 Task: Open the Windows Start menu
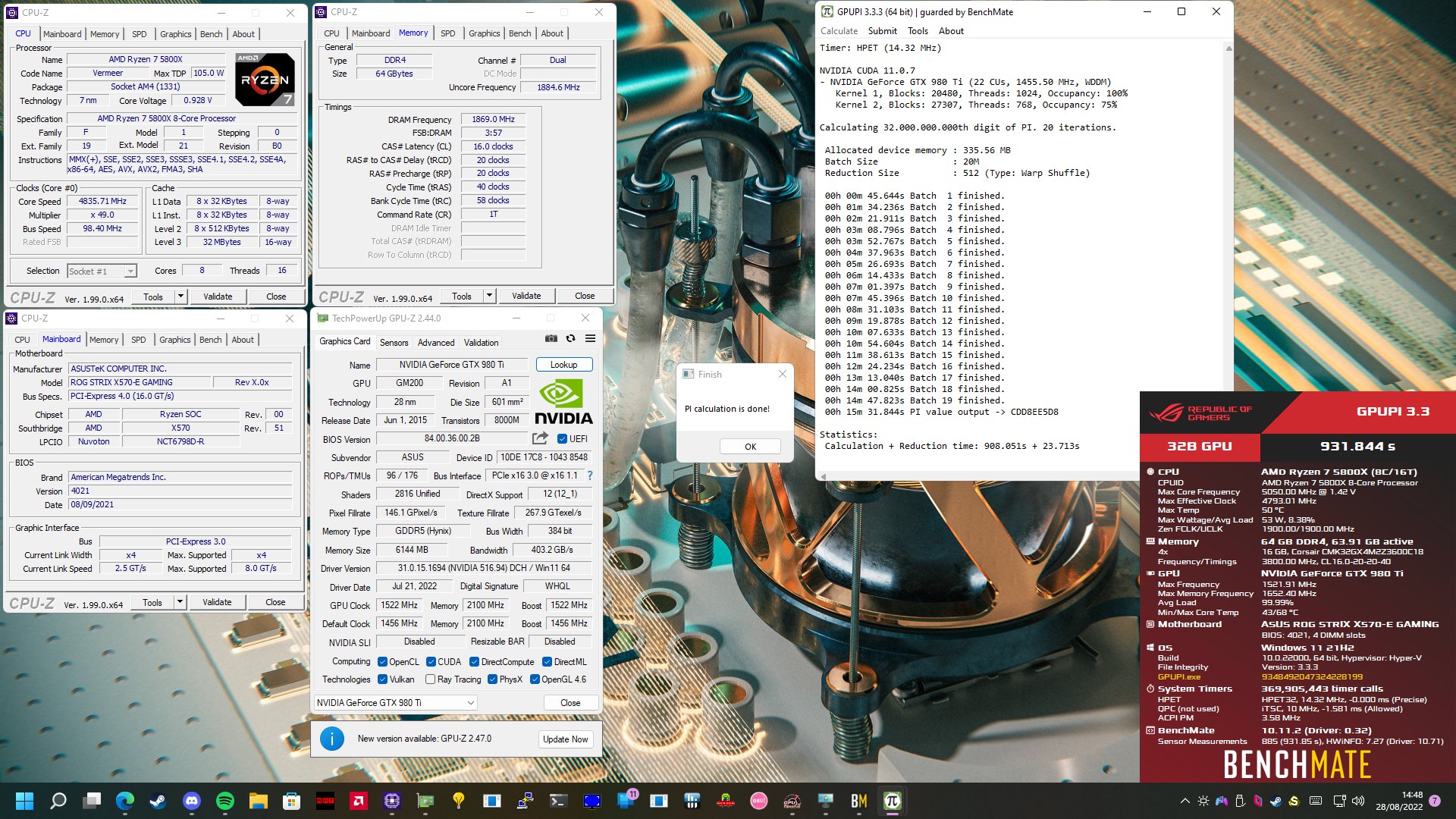pos(24,801)
